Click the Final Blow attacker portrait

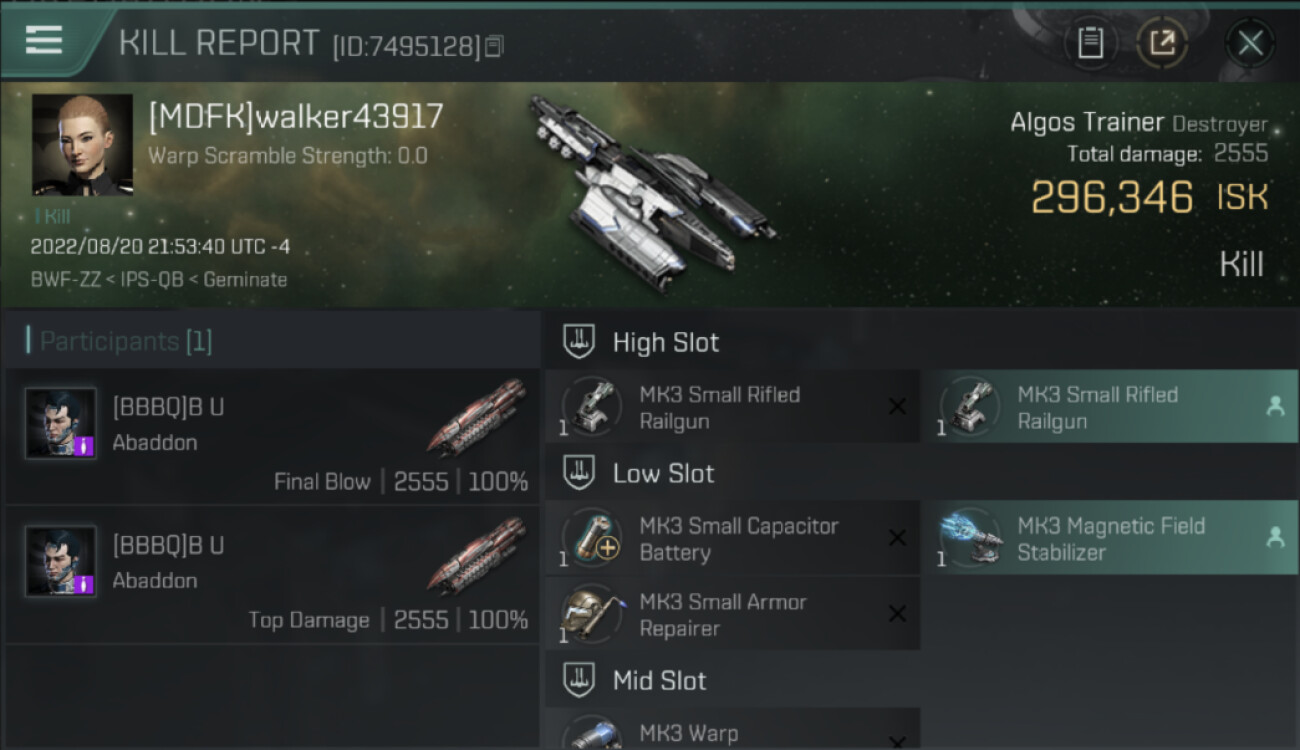point(61,423)
